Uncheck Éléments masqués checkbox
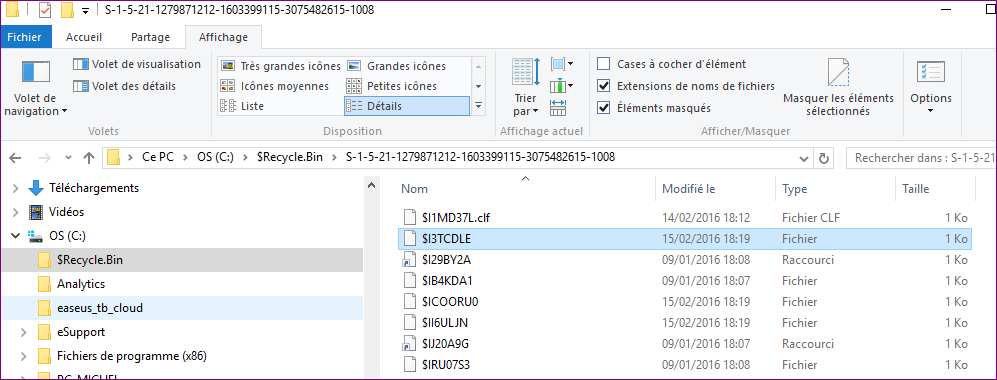The height and width of the screenshot is (380, 997). 604,108
